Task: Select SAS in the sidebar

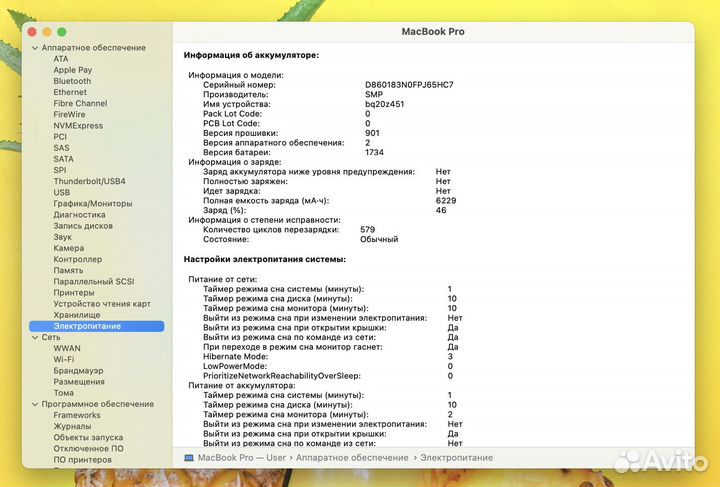Action: coord(62,148)
